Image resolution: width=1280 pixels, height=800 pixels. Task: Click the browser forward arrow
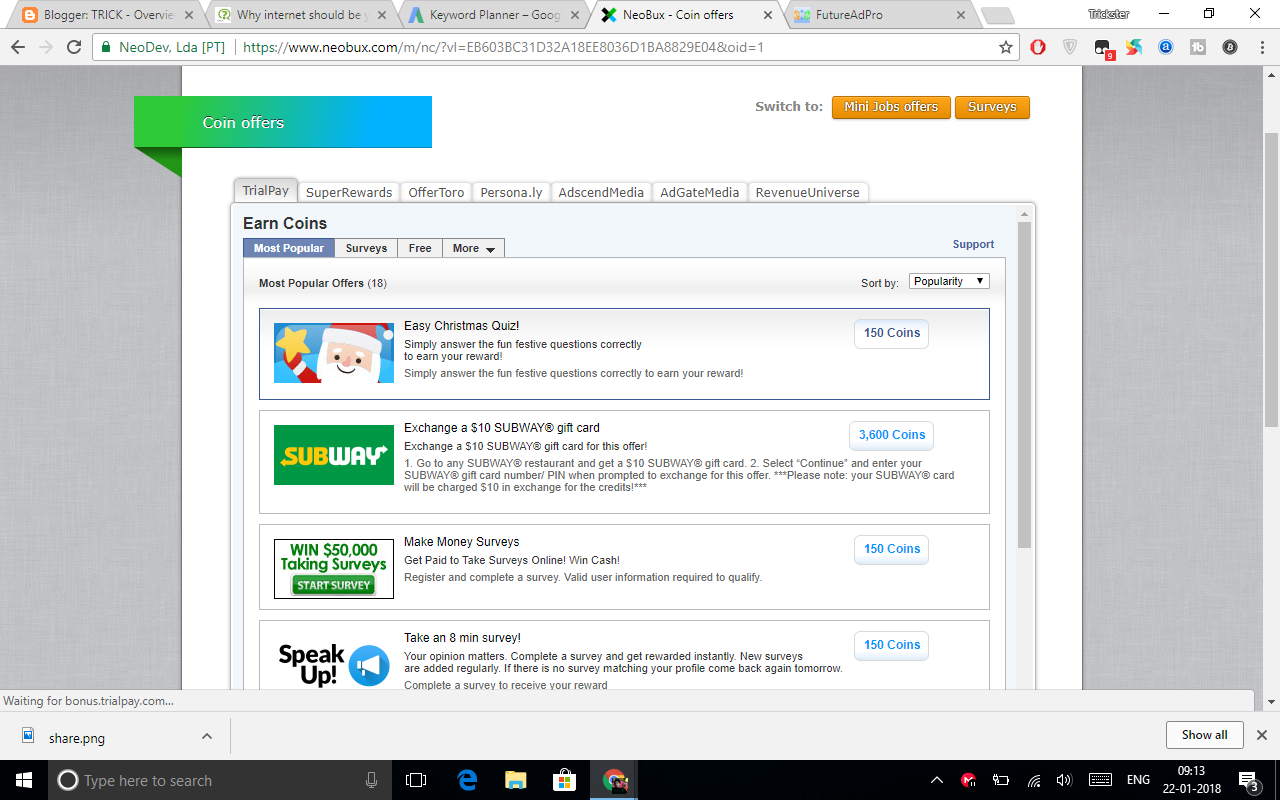[46, 47]
